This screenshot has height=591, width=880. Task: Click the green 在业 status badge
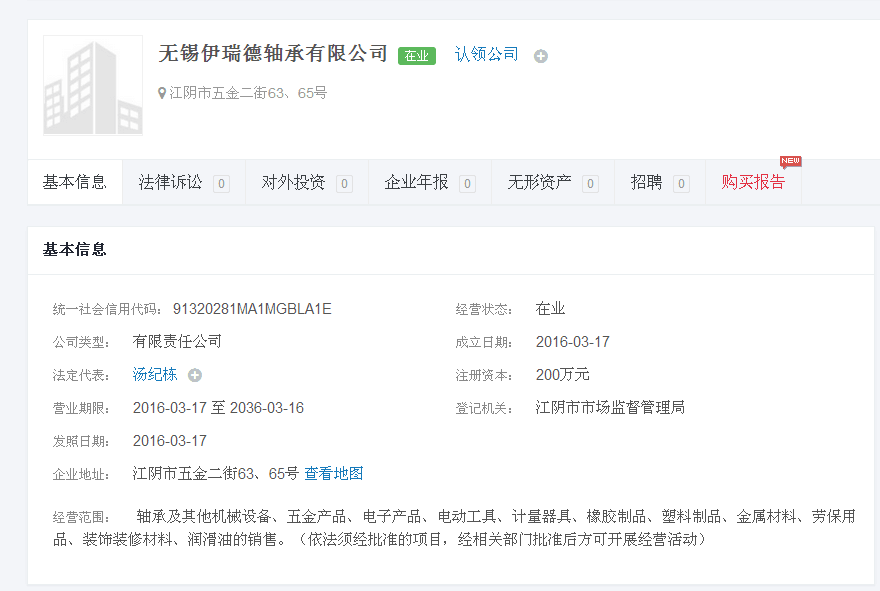(416, 56)
